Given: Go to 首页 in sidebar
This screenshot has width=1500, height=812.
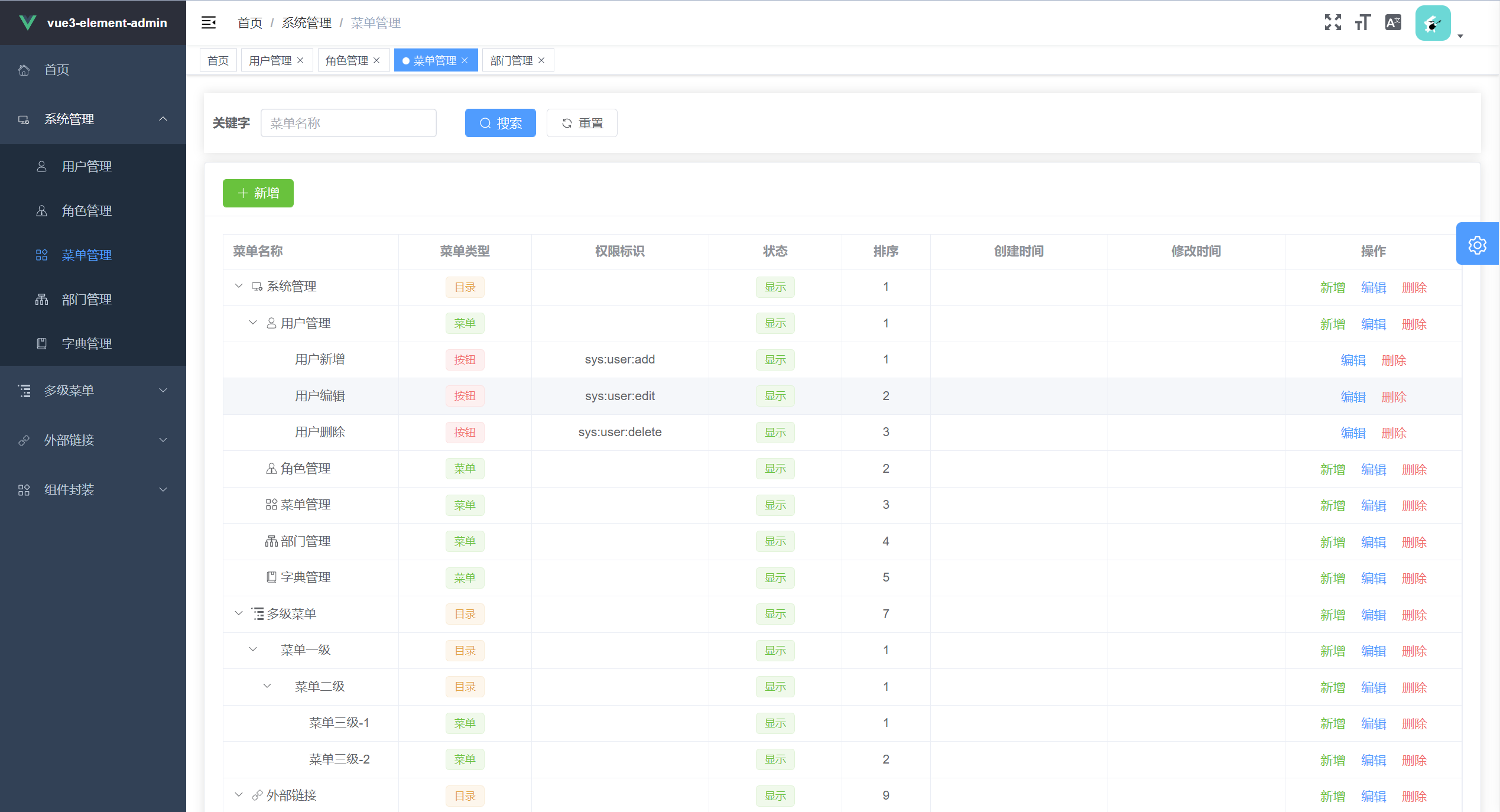Looking at the screenshot, I should (93, 70).
